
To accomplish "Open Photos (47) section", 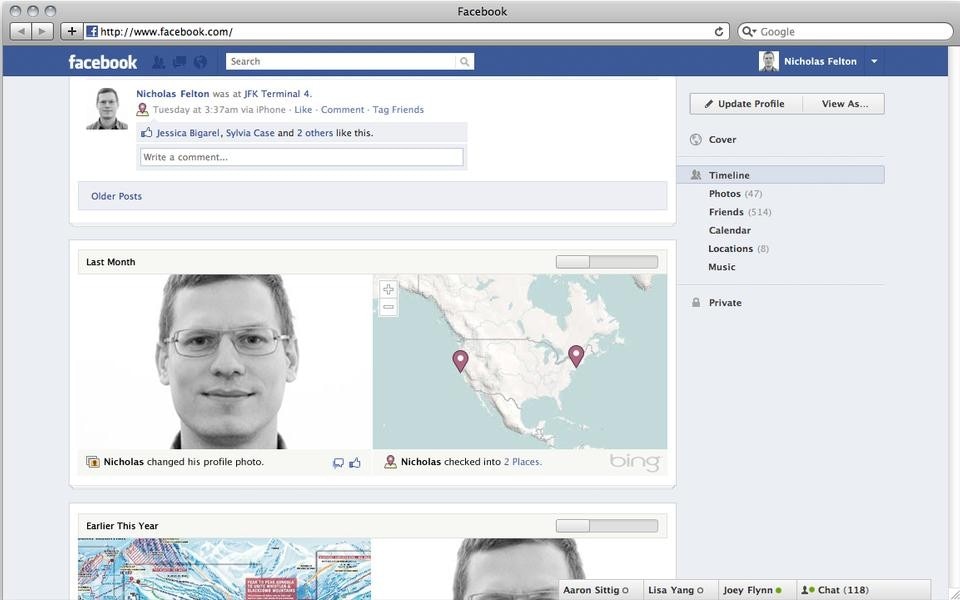I will 735,193.
